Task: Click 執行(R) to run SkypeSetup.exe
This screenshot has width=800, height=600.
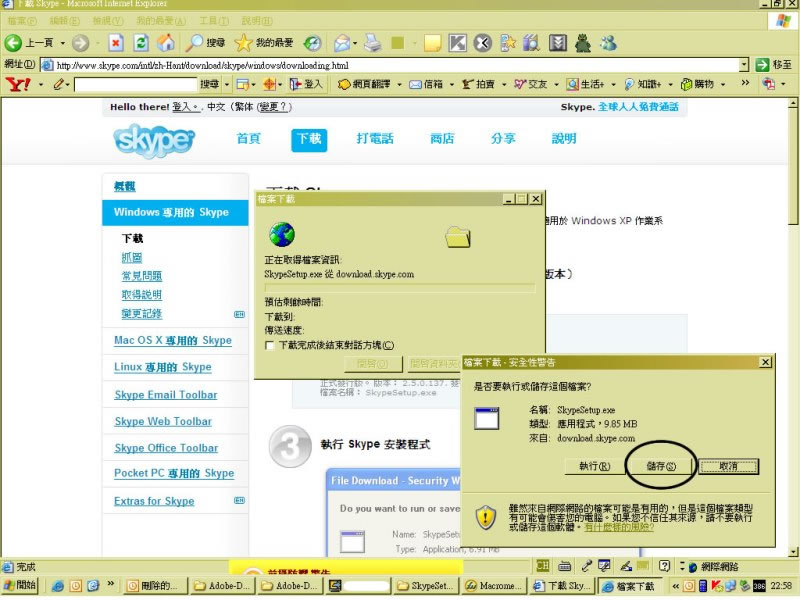Action: [x=595, y=466]
